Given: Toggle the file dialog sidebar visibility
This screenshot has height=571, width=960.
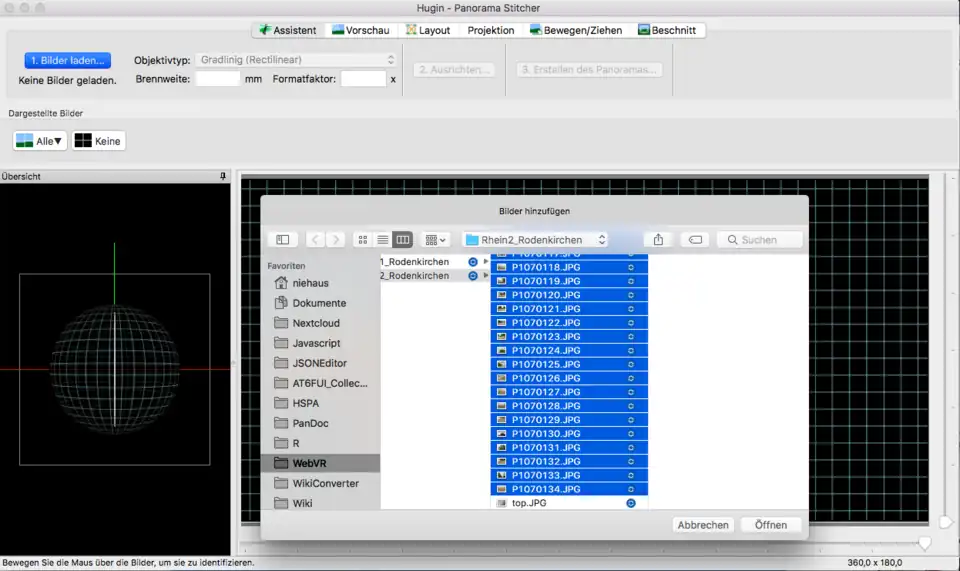Looking at the screenshot, I should [x=283, y=240].
